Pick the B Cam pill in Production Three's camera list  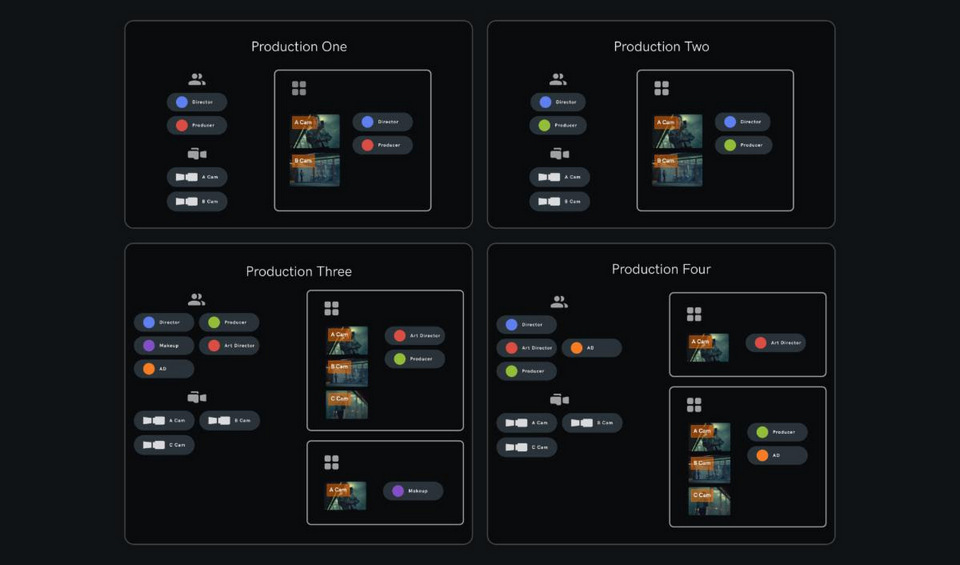pyautogui.click(x=229, y=421)
